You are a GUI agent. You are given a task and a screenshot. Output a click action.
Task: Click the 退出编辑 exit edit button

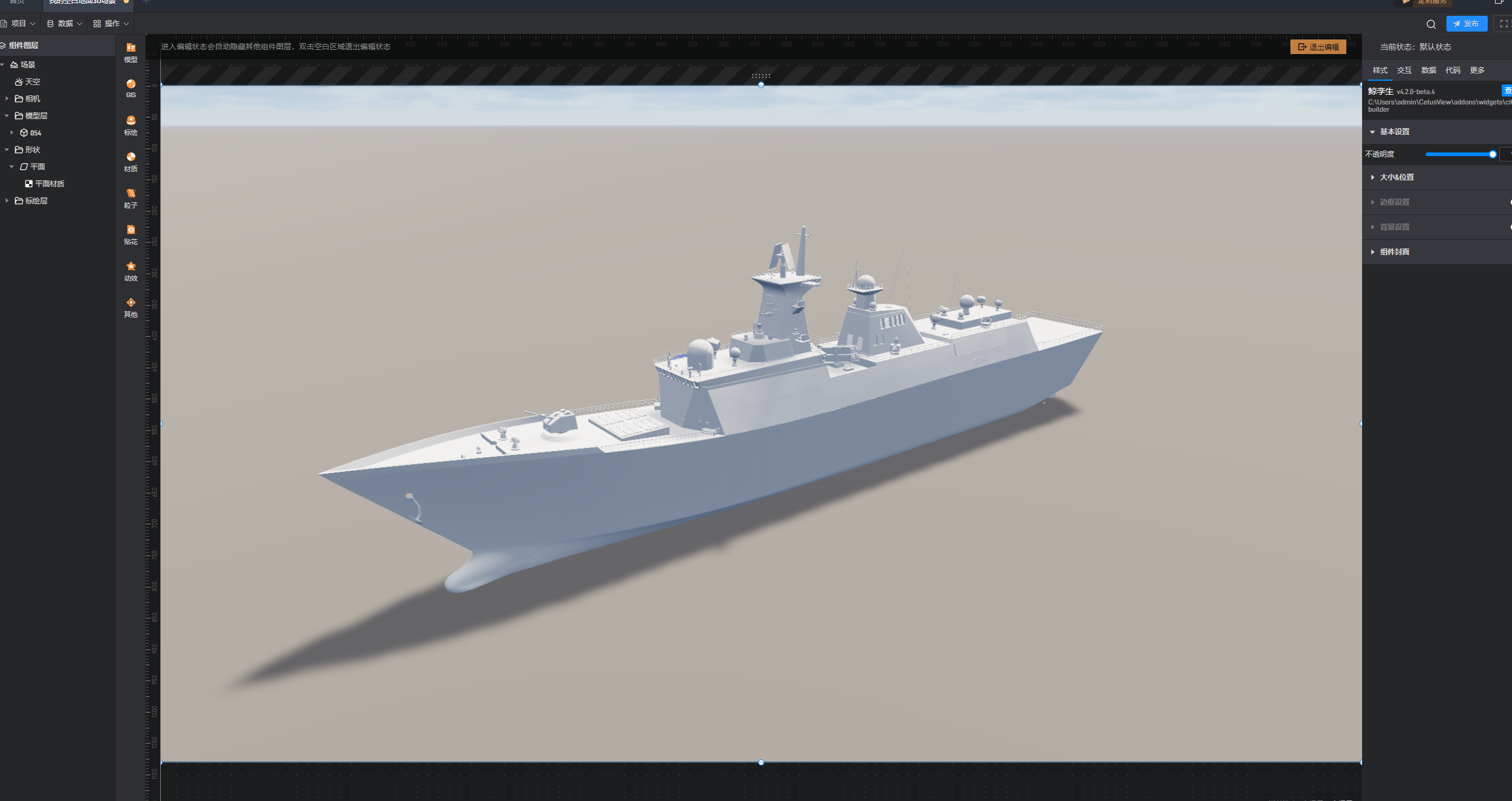click(1318, 47)
